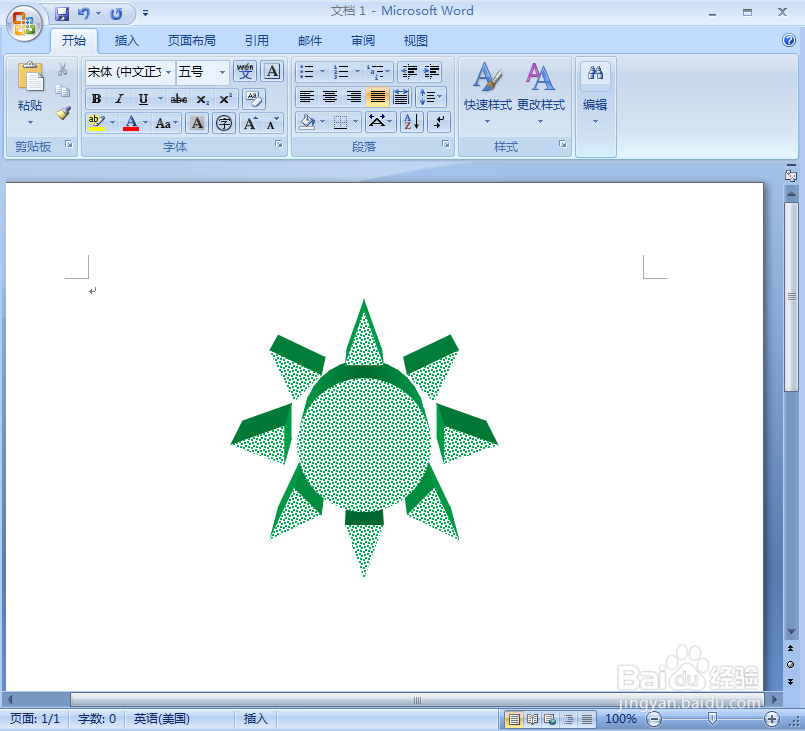
Task: Expand the underline style dropdown
Action: coord(160,99)
